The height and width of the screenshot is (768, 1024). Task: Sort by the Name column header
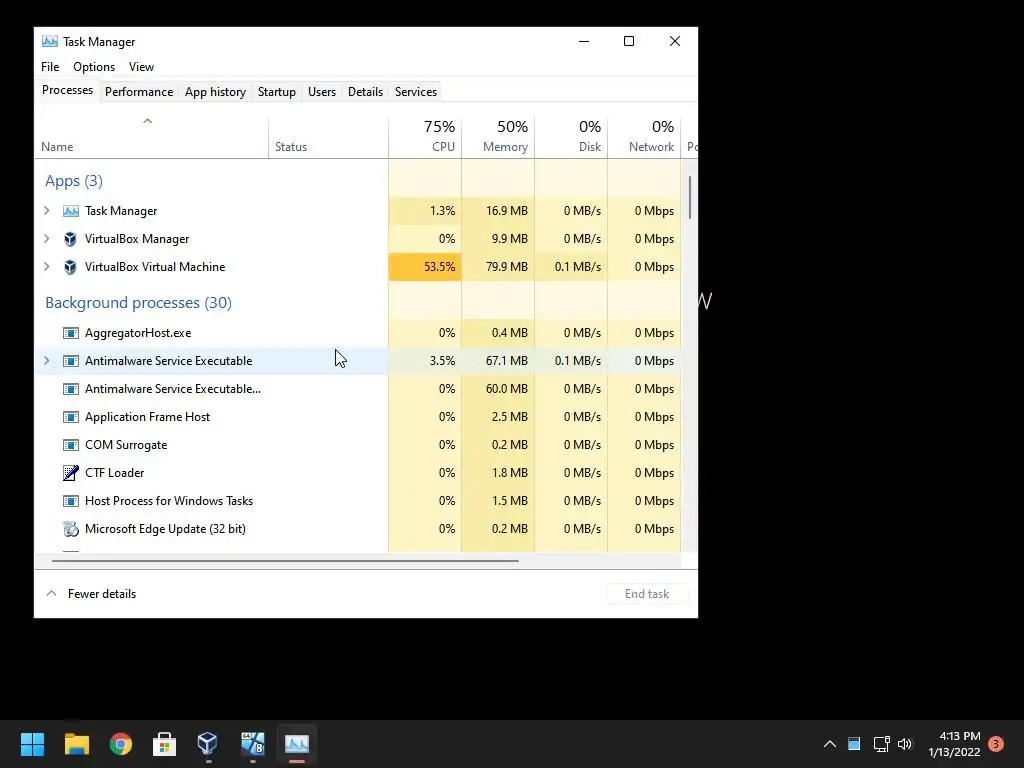pyautogui.click(x=152, y=136)
